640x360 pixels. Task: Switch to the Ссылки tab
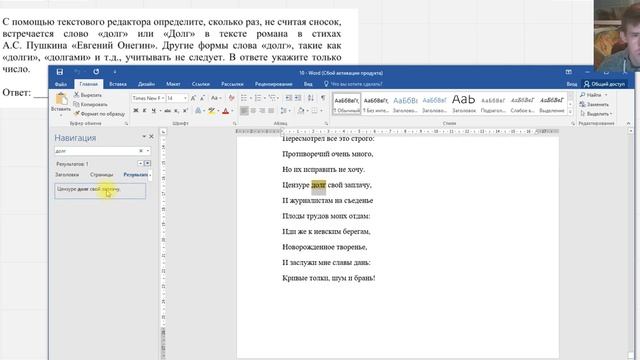tap(200, 84)
